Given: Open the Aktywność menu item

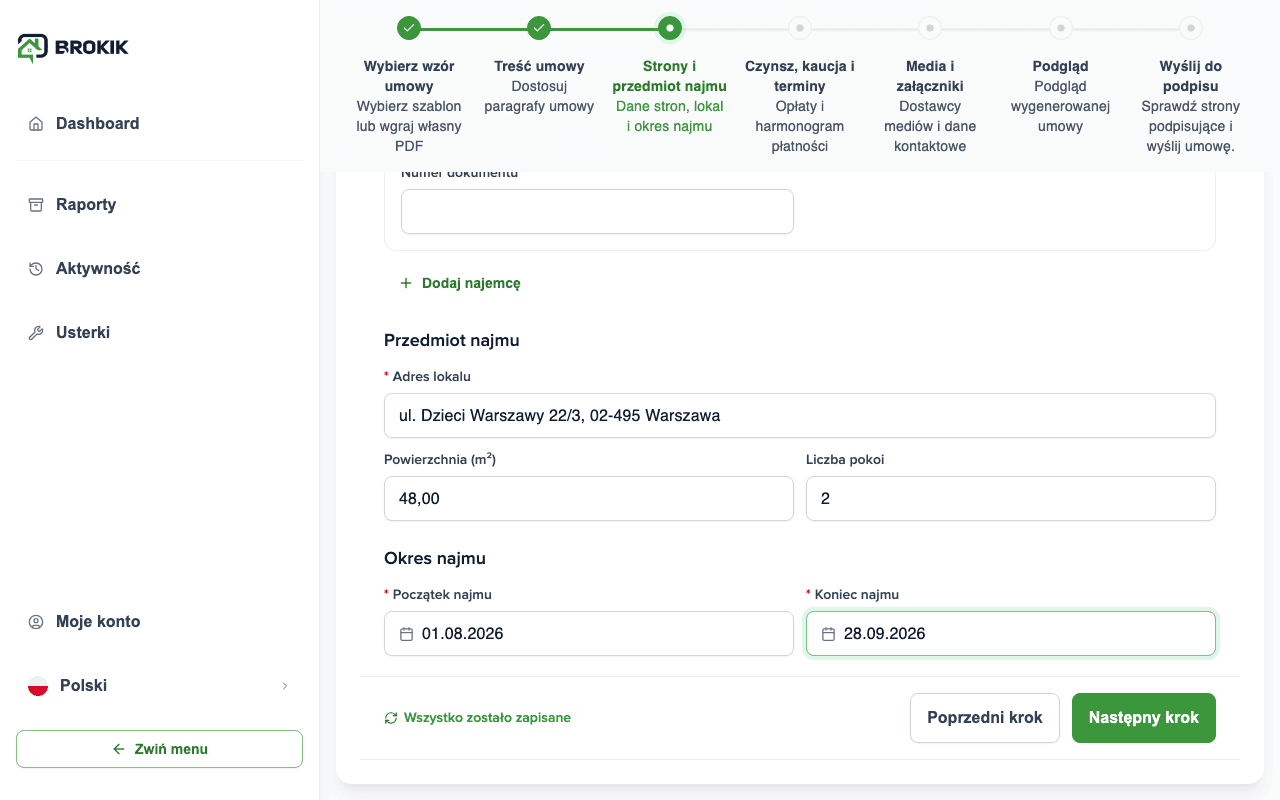Looking at the screenshot, I should click(160, 269).
